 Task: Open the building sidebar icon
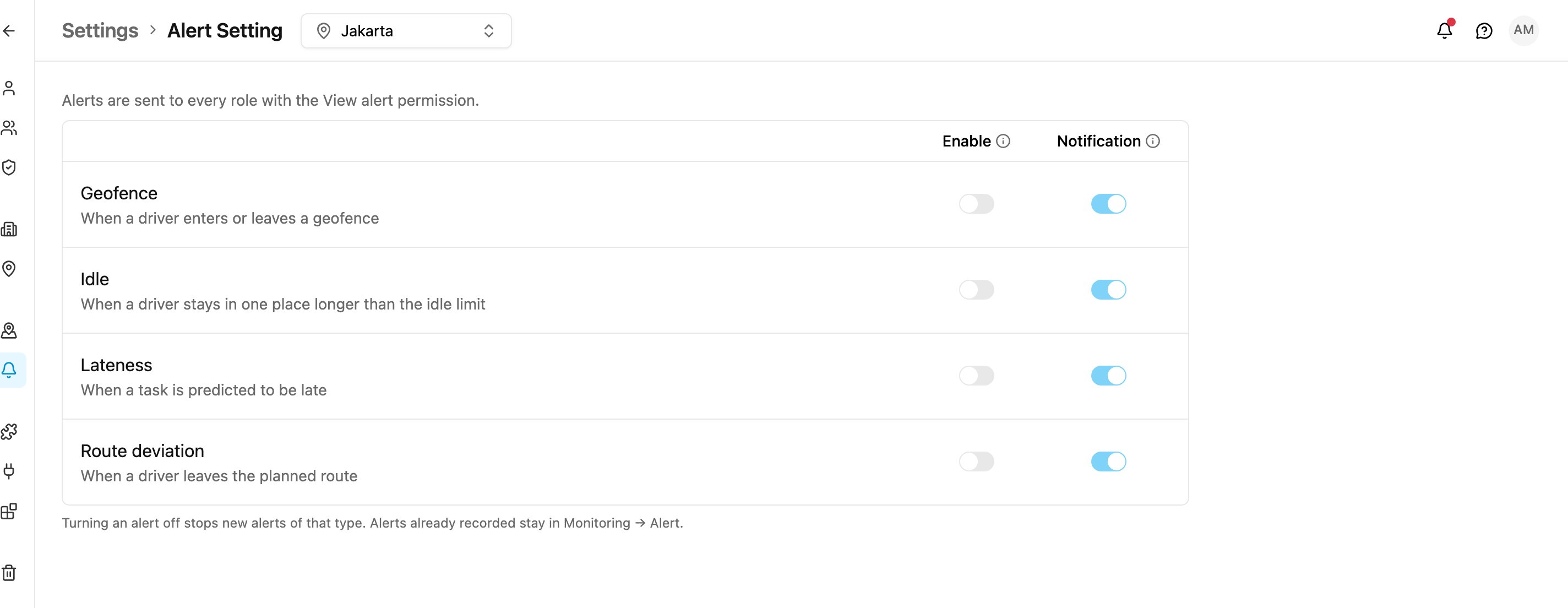(9, 230)
